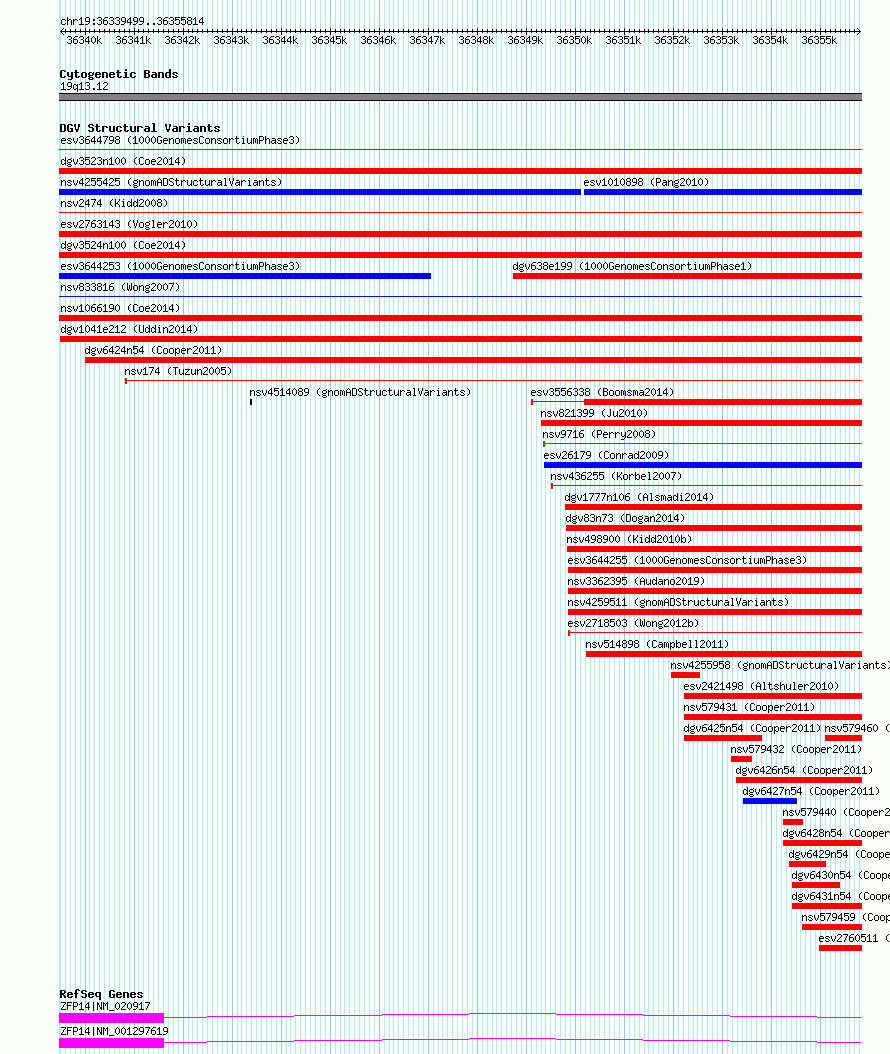Select the dgv3523n100 (Coe2014) label

click(123, 161)
